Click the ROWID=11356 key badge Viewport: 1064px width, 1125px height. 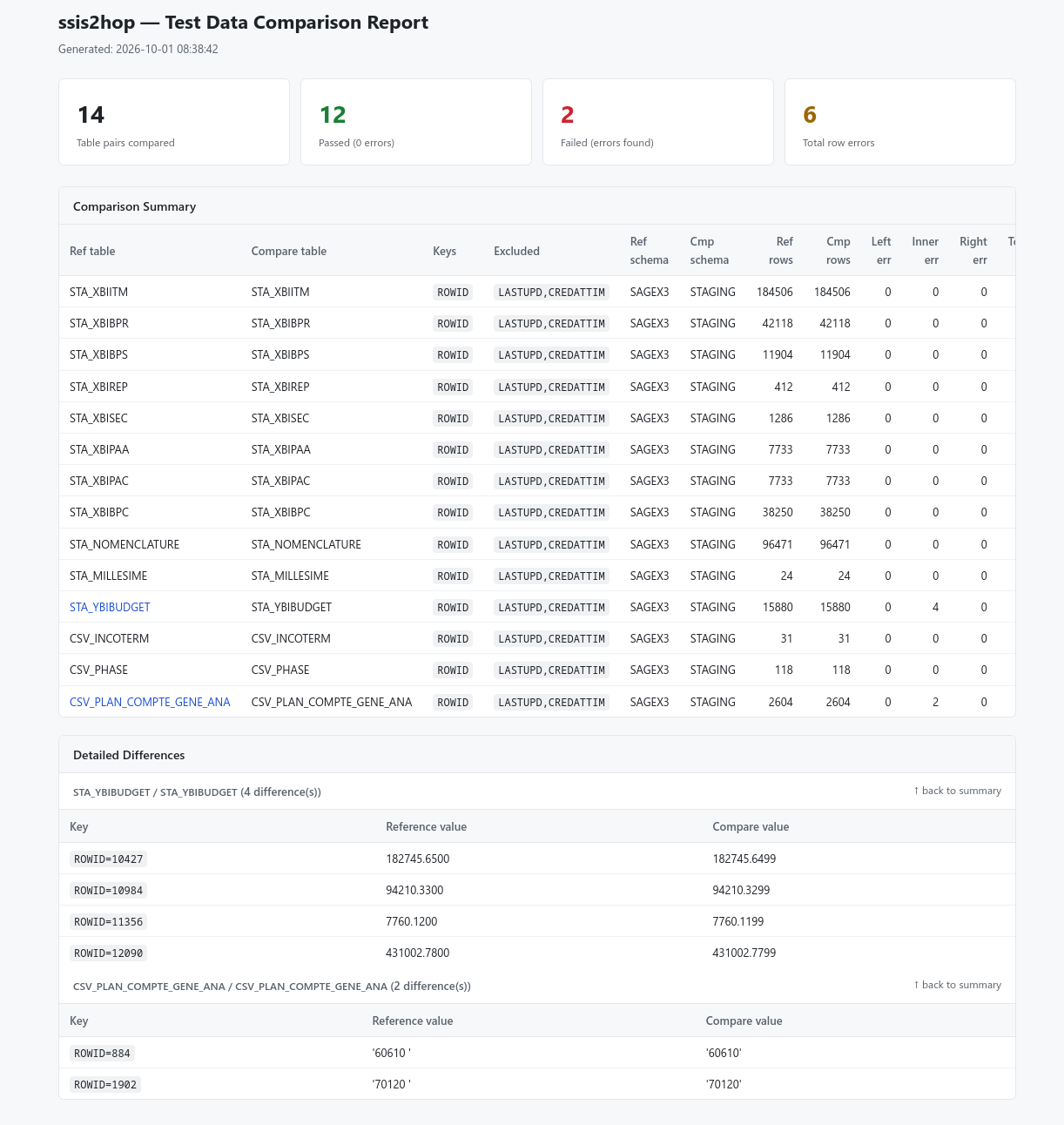108,922
